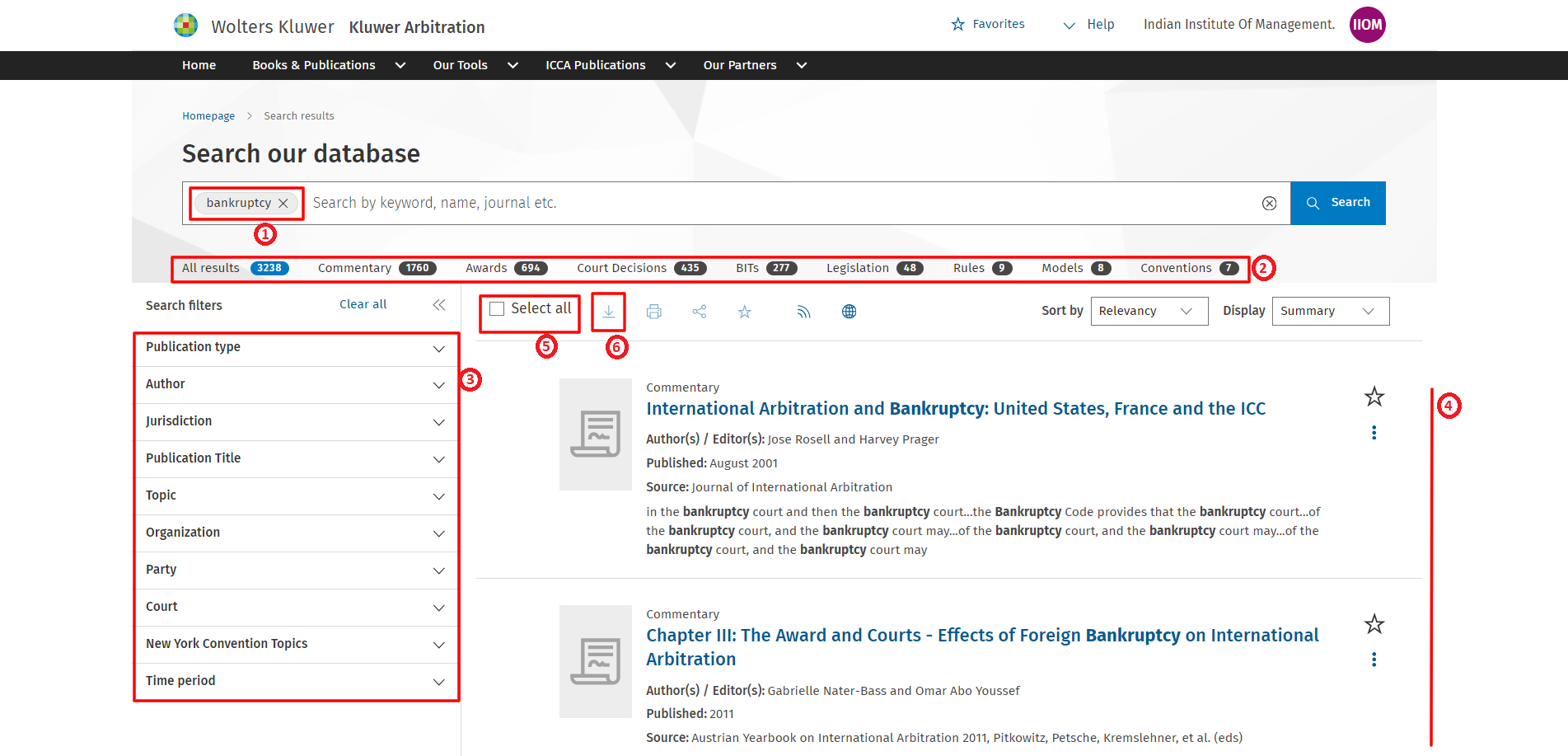Select the BITs tab

point(766,268)
